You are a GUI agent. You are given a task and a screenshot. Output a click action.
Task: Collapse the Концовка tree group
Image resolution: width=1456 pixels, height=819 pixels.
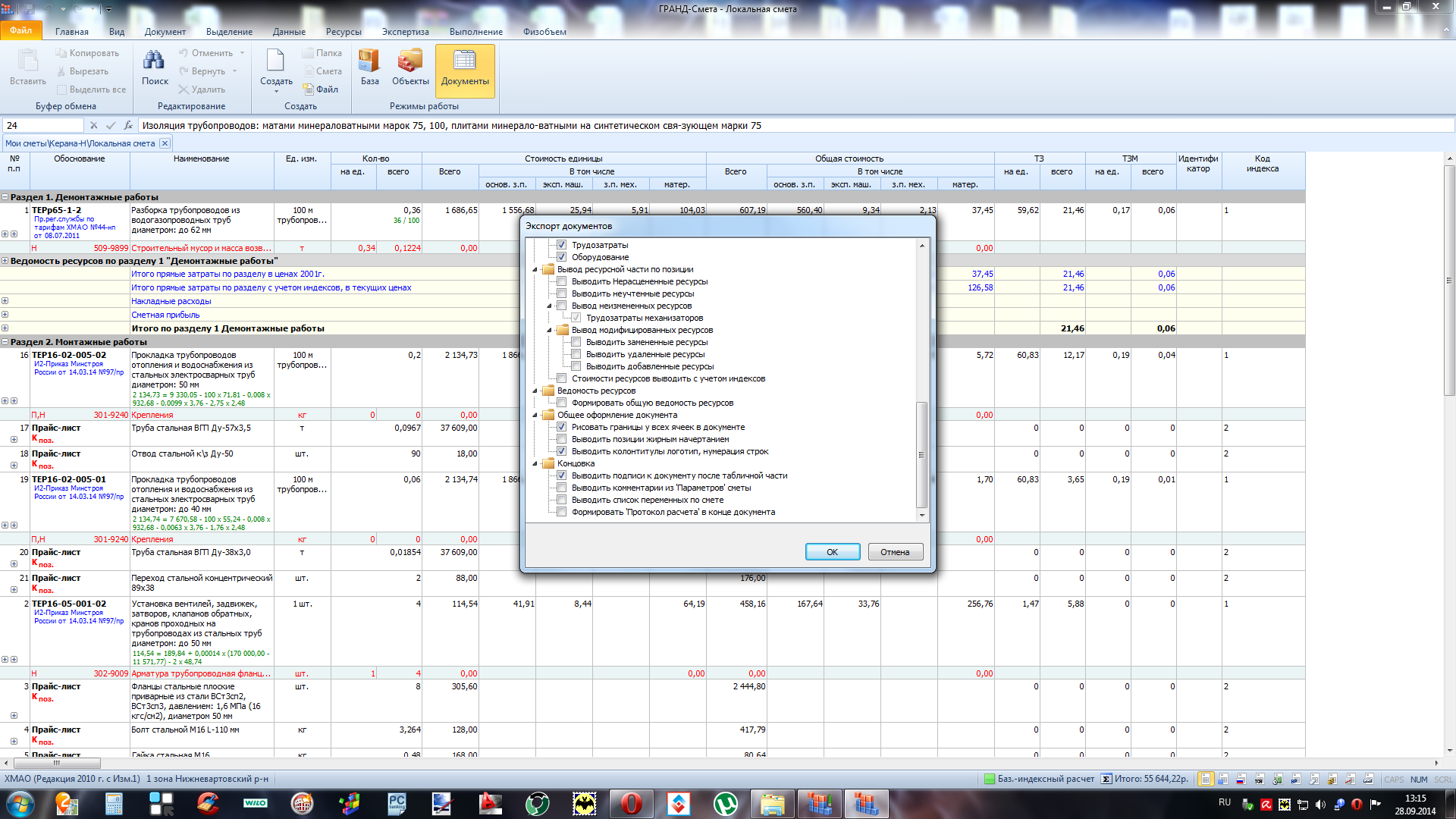535,463
